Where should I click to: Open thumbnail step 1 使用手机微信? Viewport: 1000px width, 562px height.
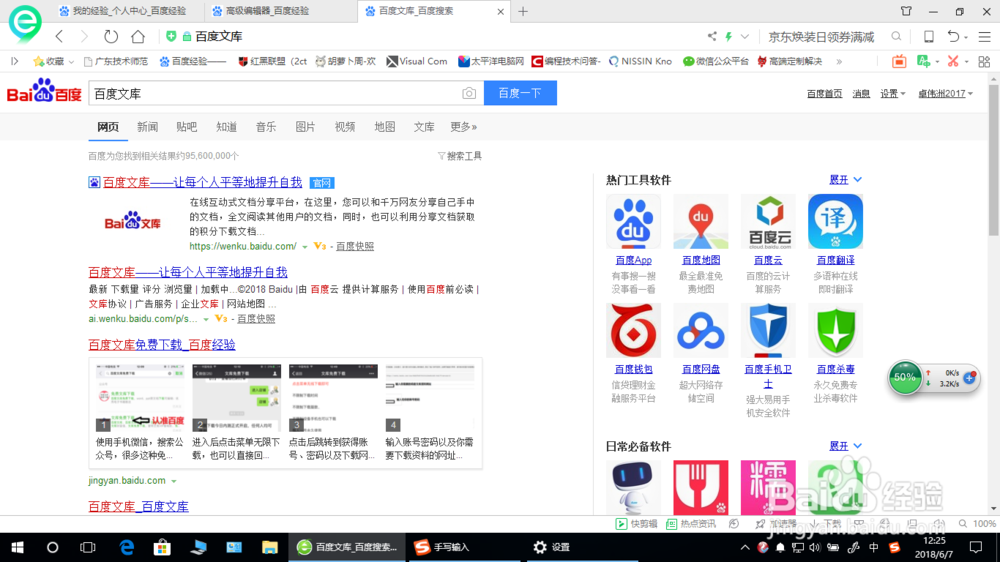(x=140, y=397)
